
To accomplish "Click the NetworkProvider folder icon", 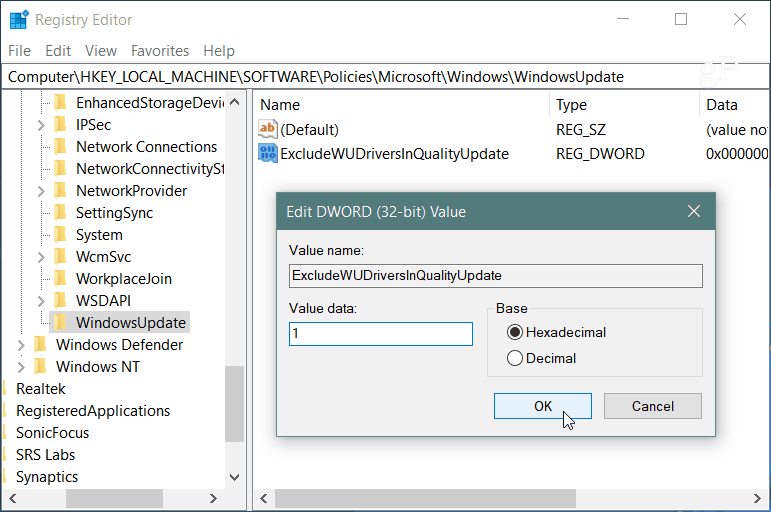I will pyautogui.click(x=60, y=190).
